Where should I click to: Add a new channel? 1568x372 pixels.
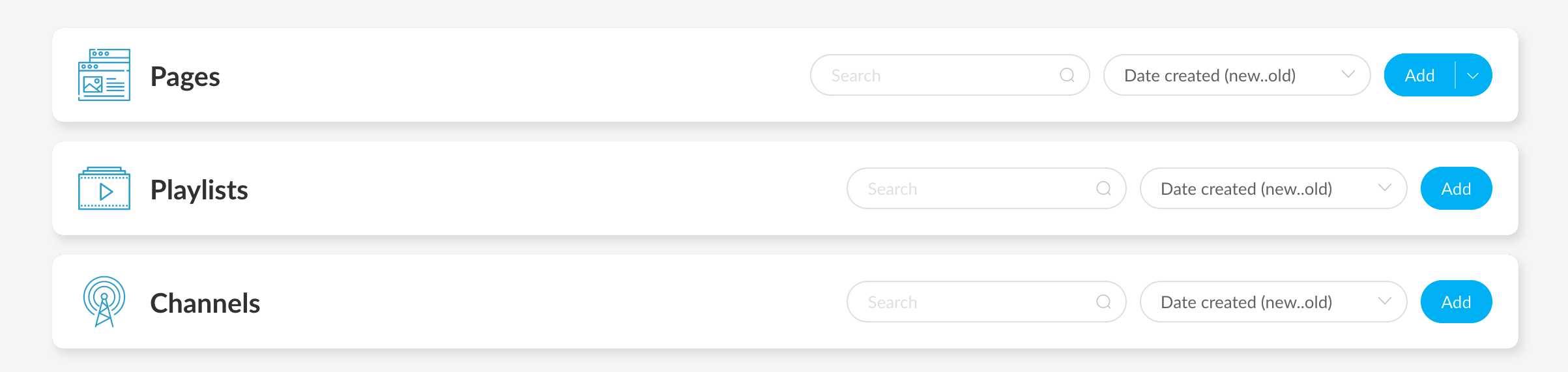point(1456,302)
